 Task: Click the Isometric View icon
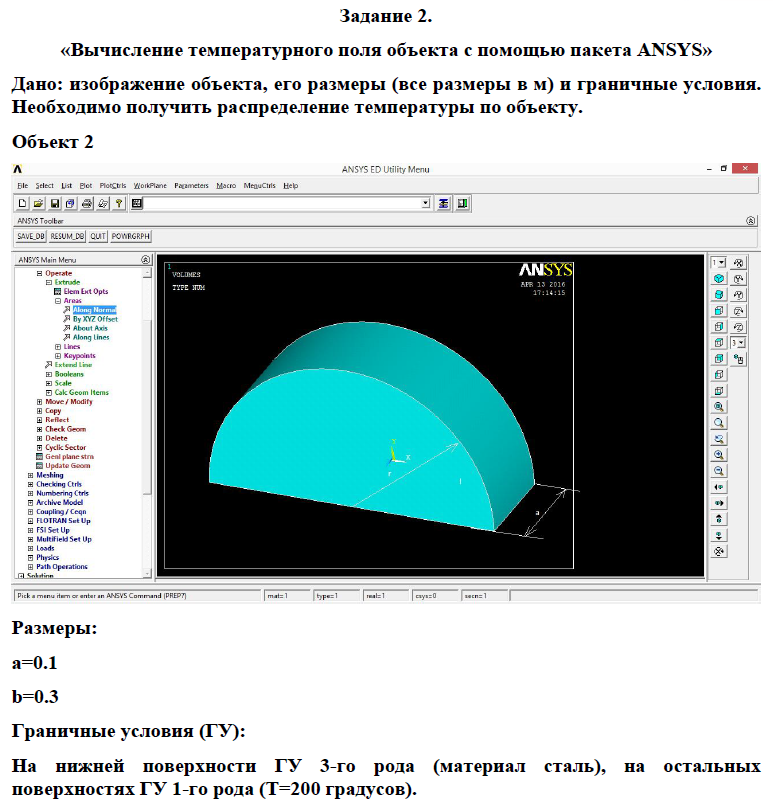coord(719,279)
